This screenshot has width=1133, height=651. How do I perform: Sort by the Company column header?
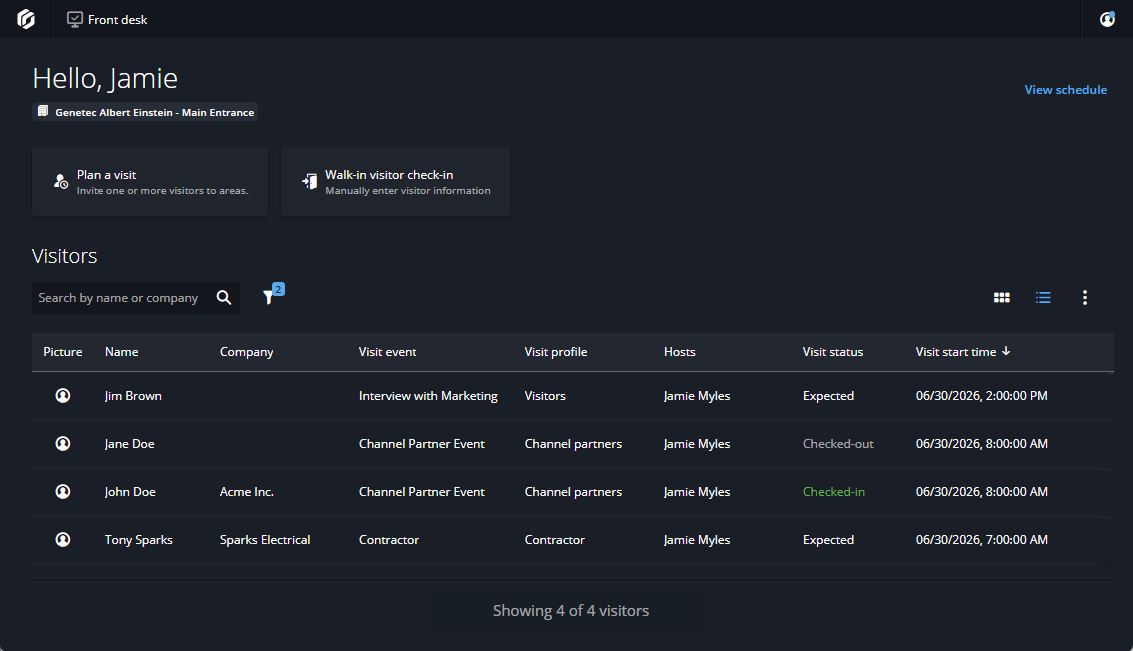click(x=246, y=352)
